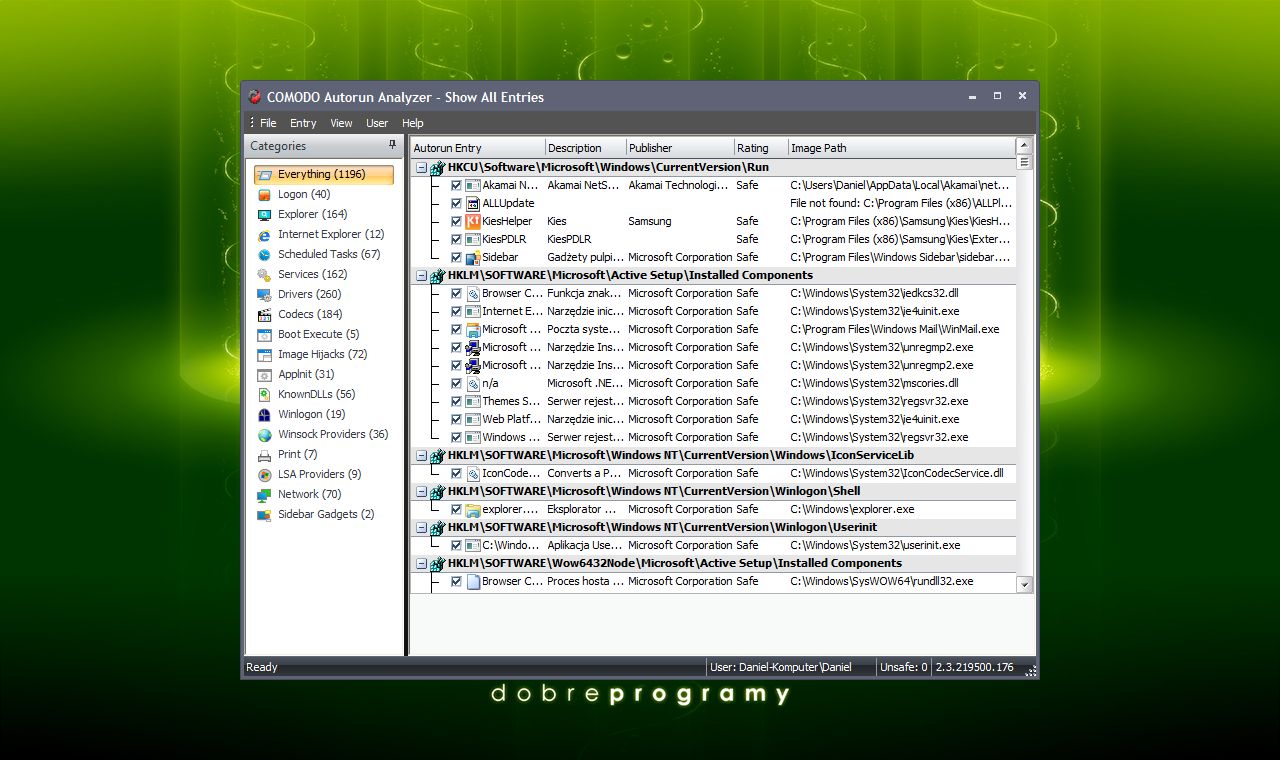Open the Print printer icon

264,455
